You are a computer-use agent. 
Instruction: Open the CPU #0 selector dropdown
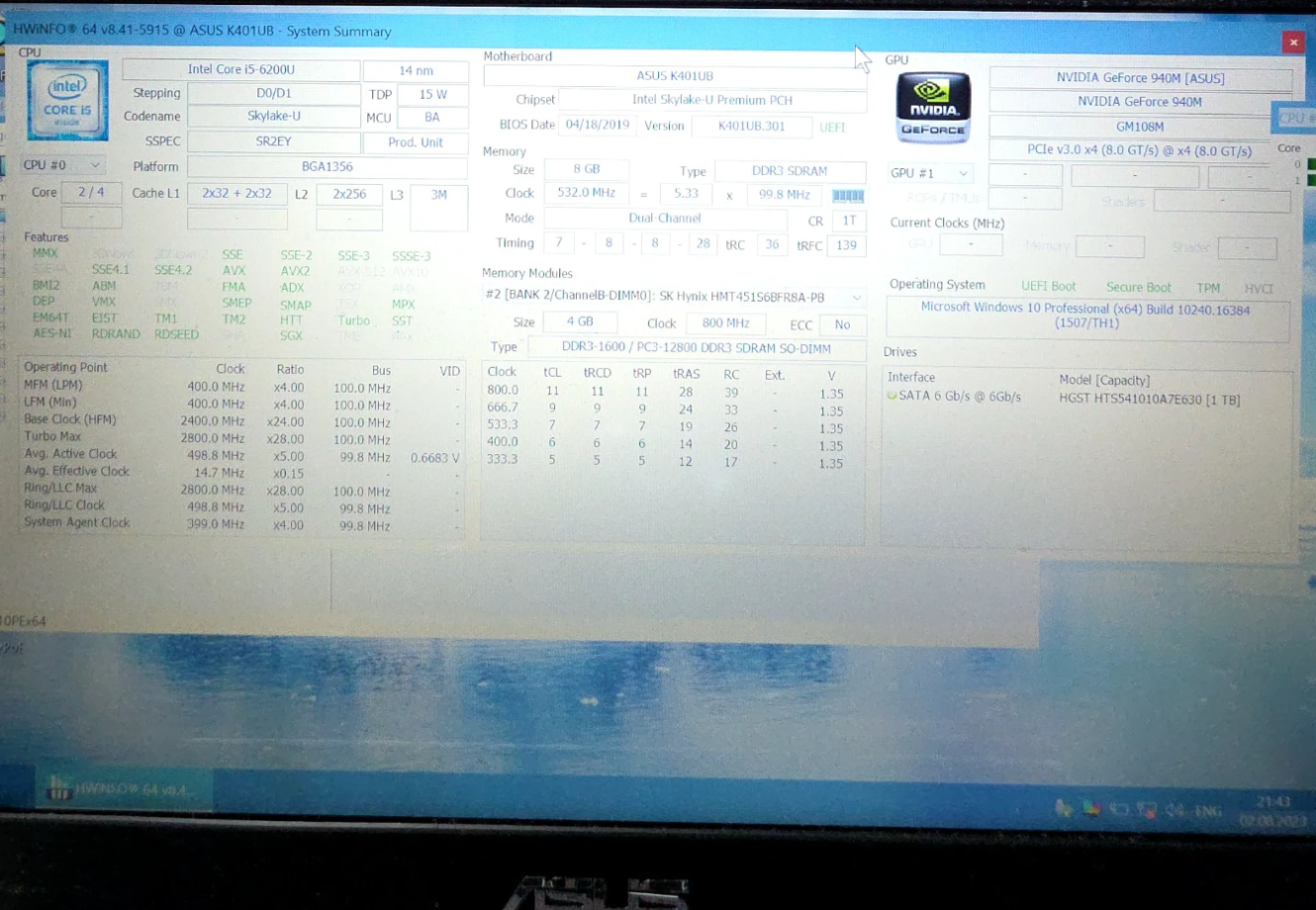pyautogui.click(x=63, y=165)
